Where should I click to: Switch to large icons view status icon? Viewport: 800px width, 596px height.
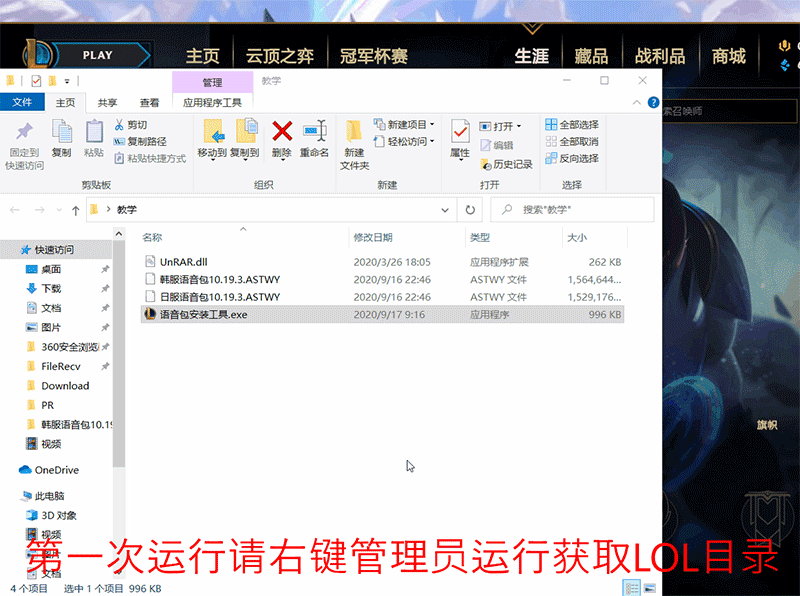coord(649,588)
